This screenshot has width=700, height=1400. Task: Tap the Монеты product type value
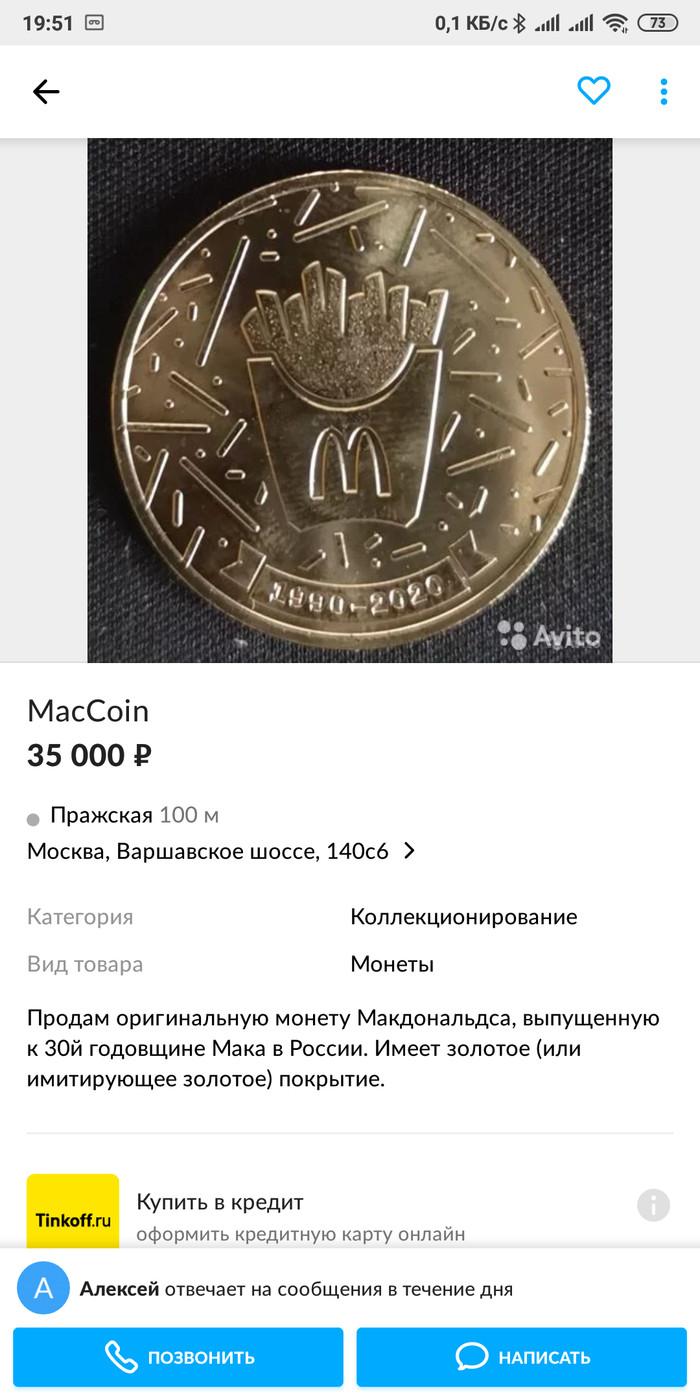[392, 965]
